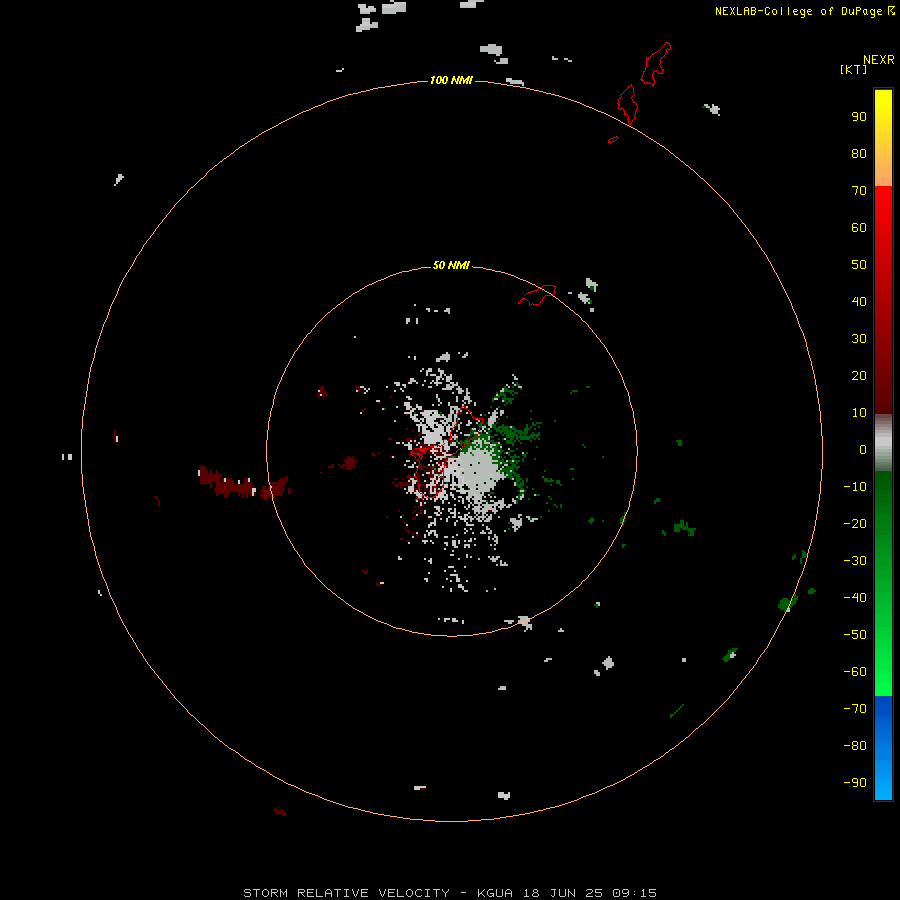Screen dimensions: 900x900
Task: Click the Tinian island outline on the 100 NMI ring
Action: coord(628,104)
